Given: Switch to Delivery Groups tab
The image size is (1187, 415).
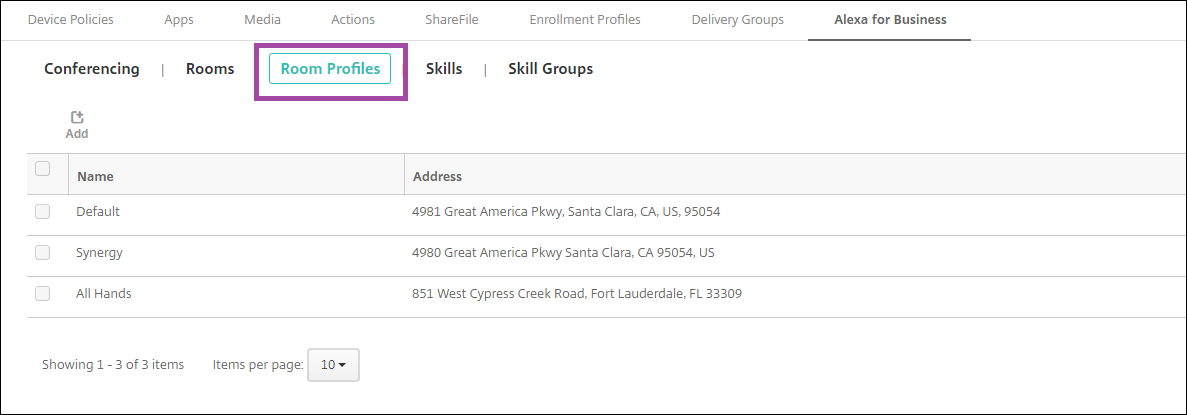Looking at the screenshot, I should [738, 19].
